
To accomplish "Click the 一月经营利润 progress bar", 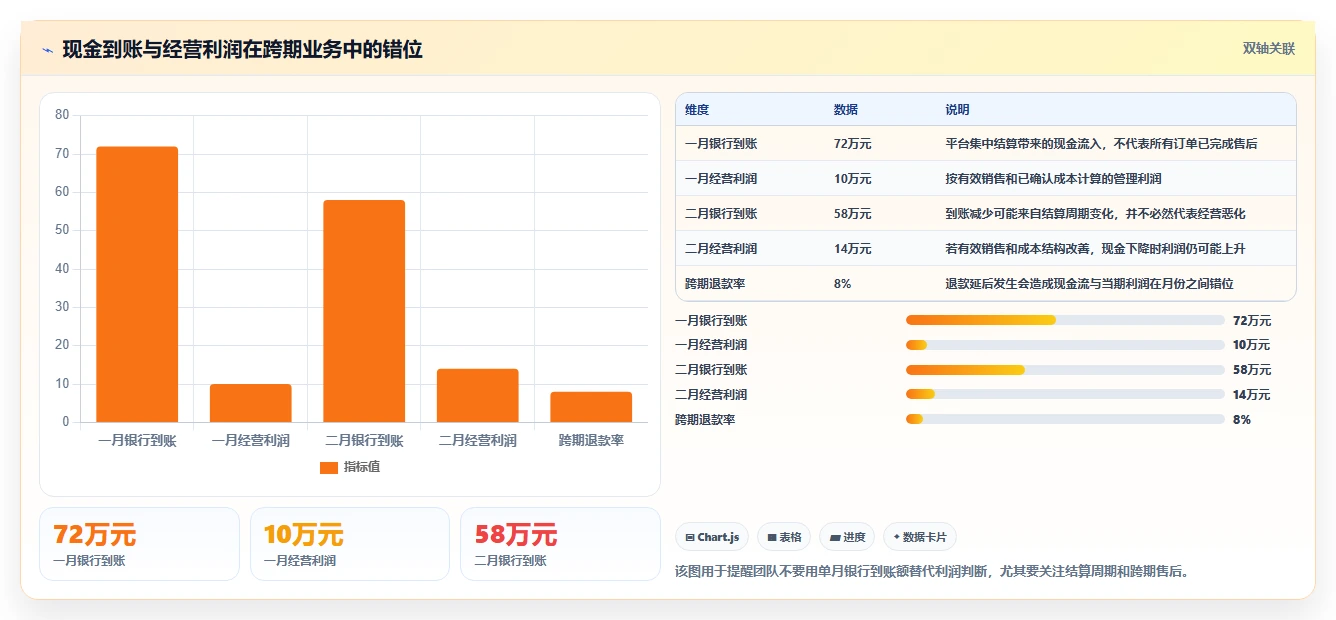I will coord(1065,345).
